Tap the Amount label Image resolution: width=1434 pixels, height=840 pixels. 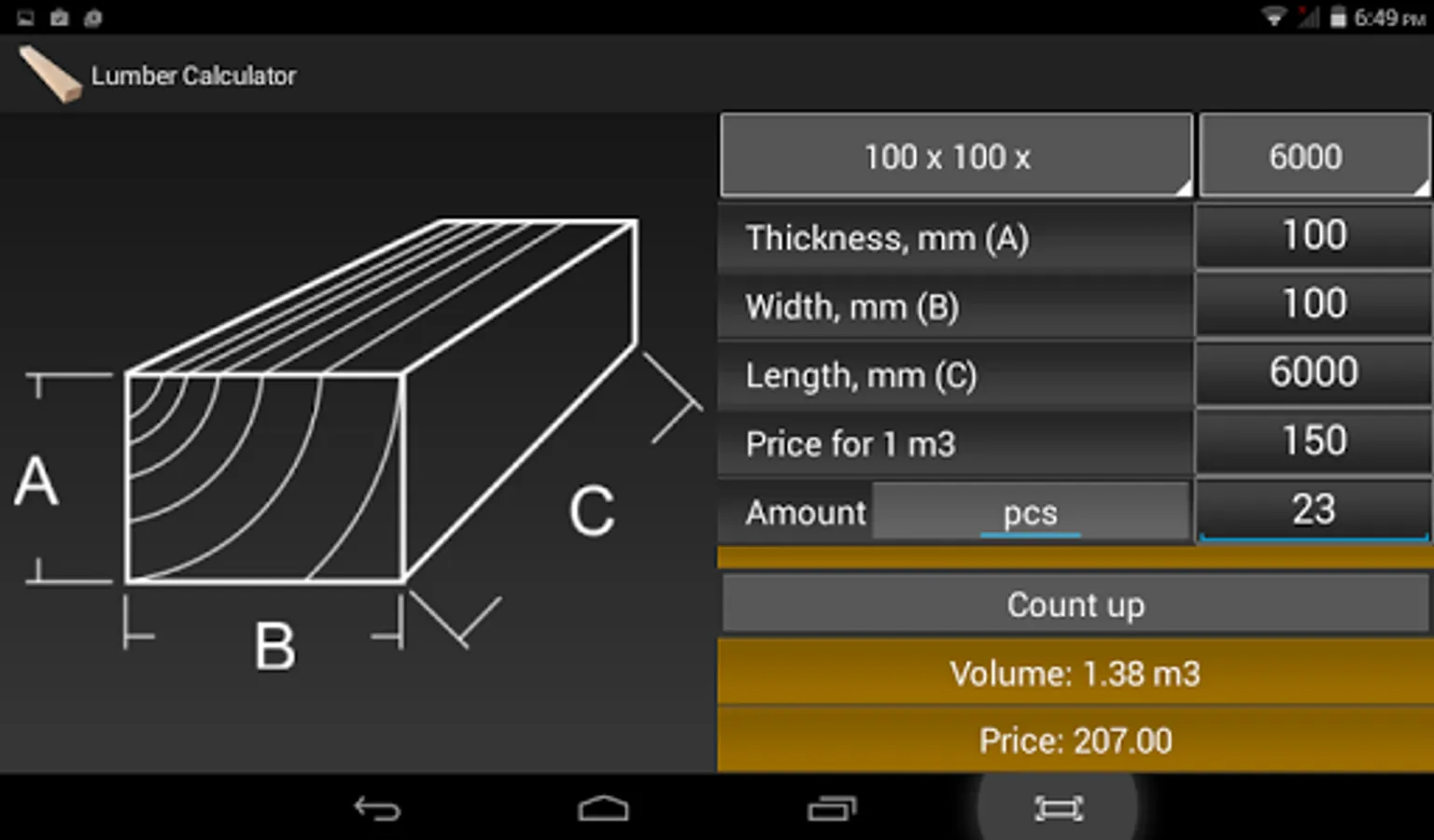click(806, 512)
